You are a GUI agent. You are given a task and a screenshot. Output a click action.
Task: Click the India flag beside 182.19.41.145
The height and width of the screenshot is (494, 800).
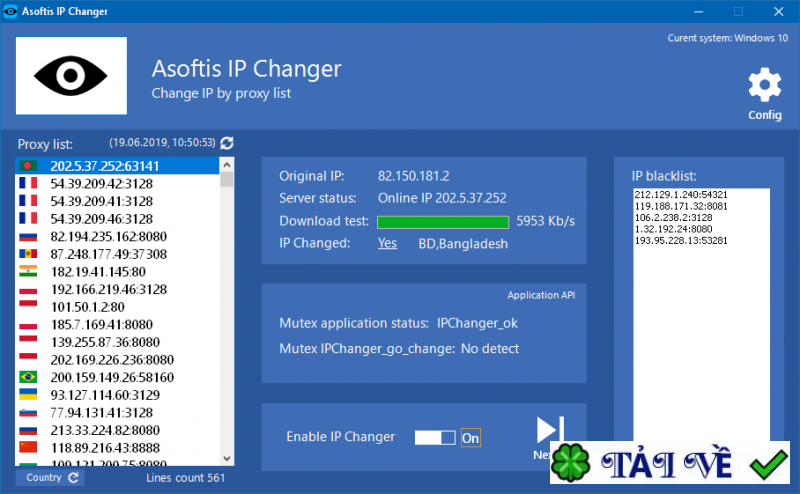[x=28, y=271]
